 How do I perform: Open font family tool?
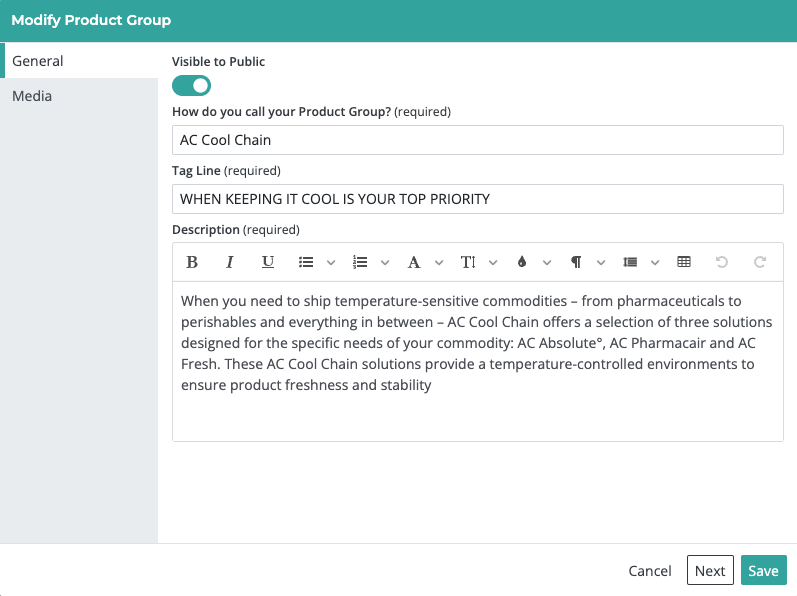tap(414, 262)
